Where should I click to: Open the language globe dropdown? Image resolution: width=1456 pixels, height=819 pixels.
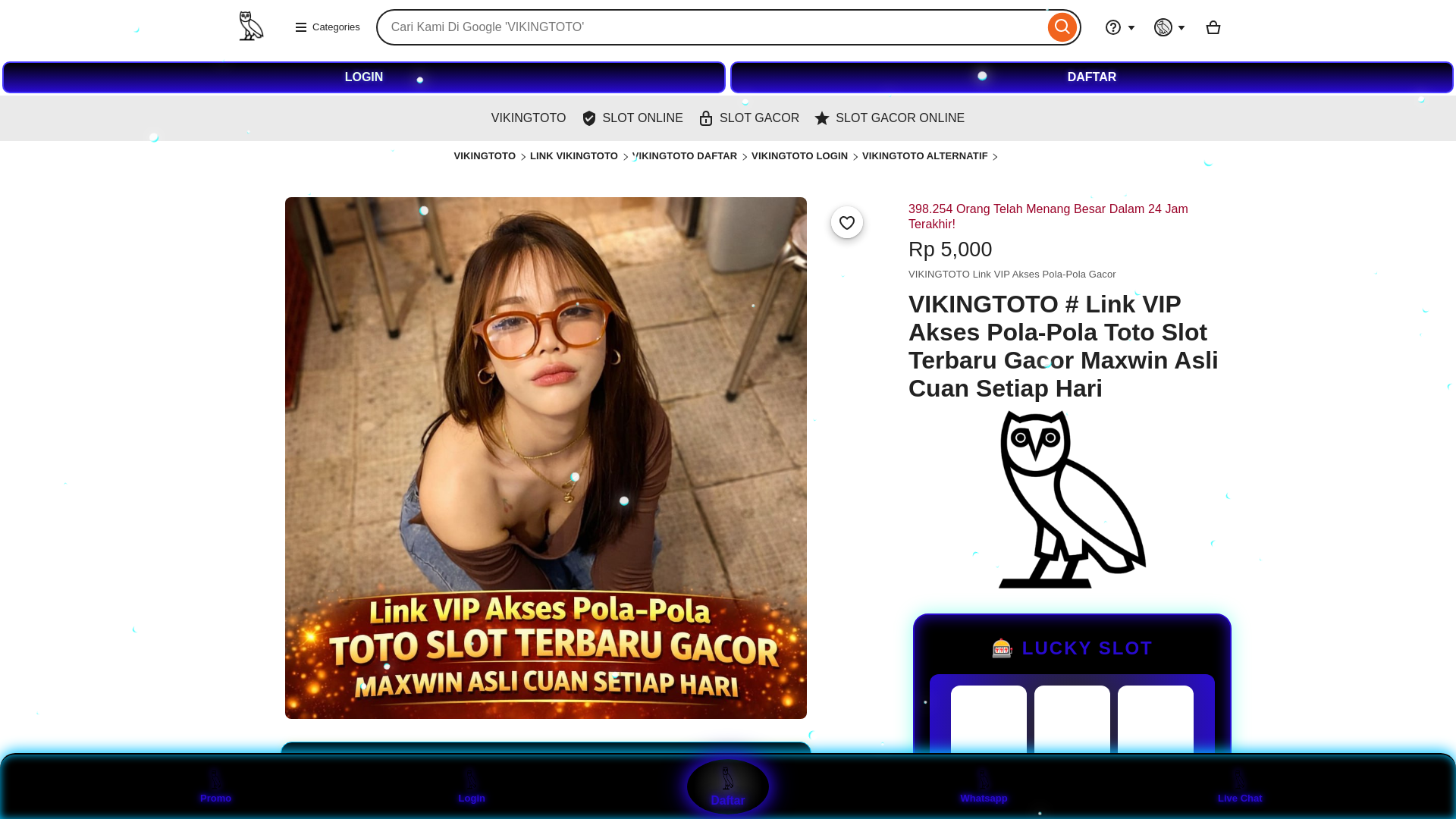[x=1169, y=27]
